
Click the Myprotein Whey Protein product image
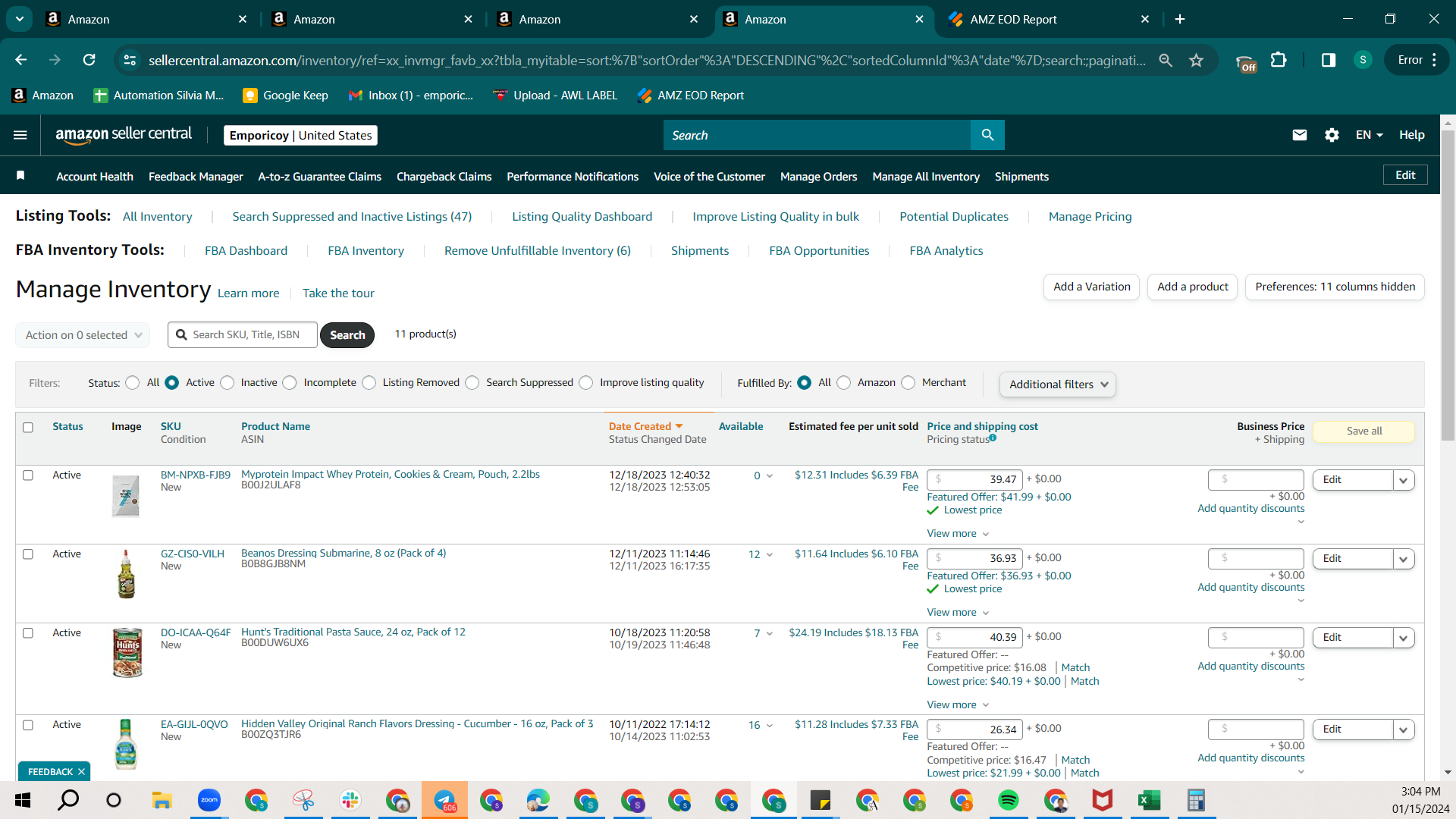(126, 496)
